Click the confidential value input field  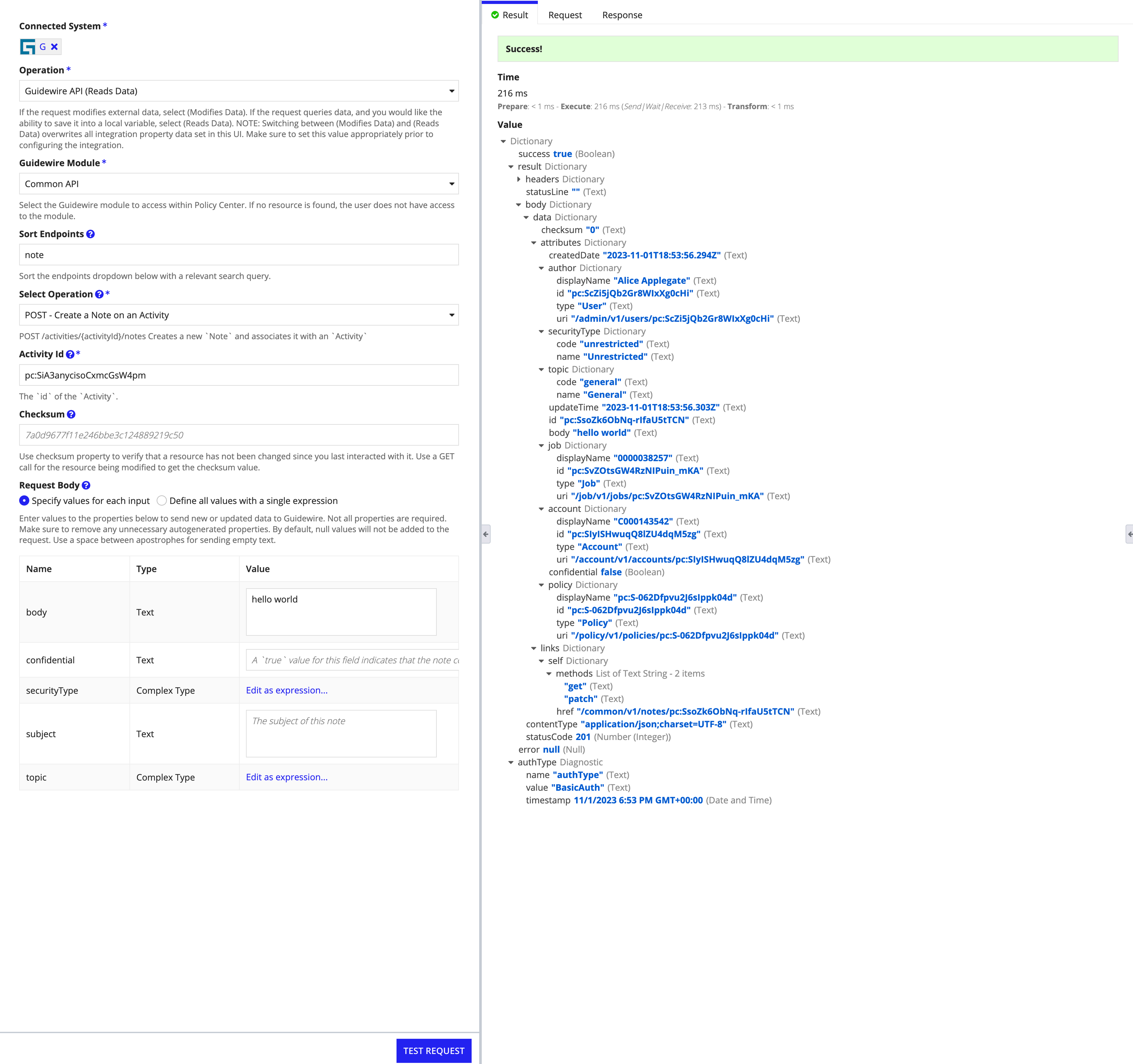pyautogui.click(x=352, y=660)
